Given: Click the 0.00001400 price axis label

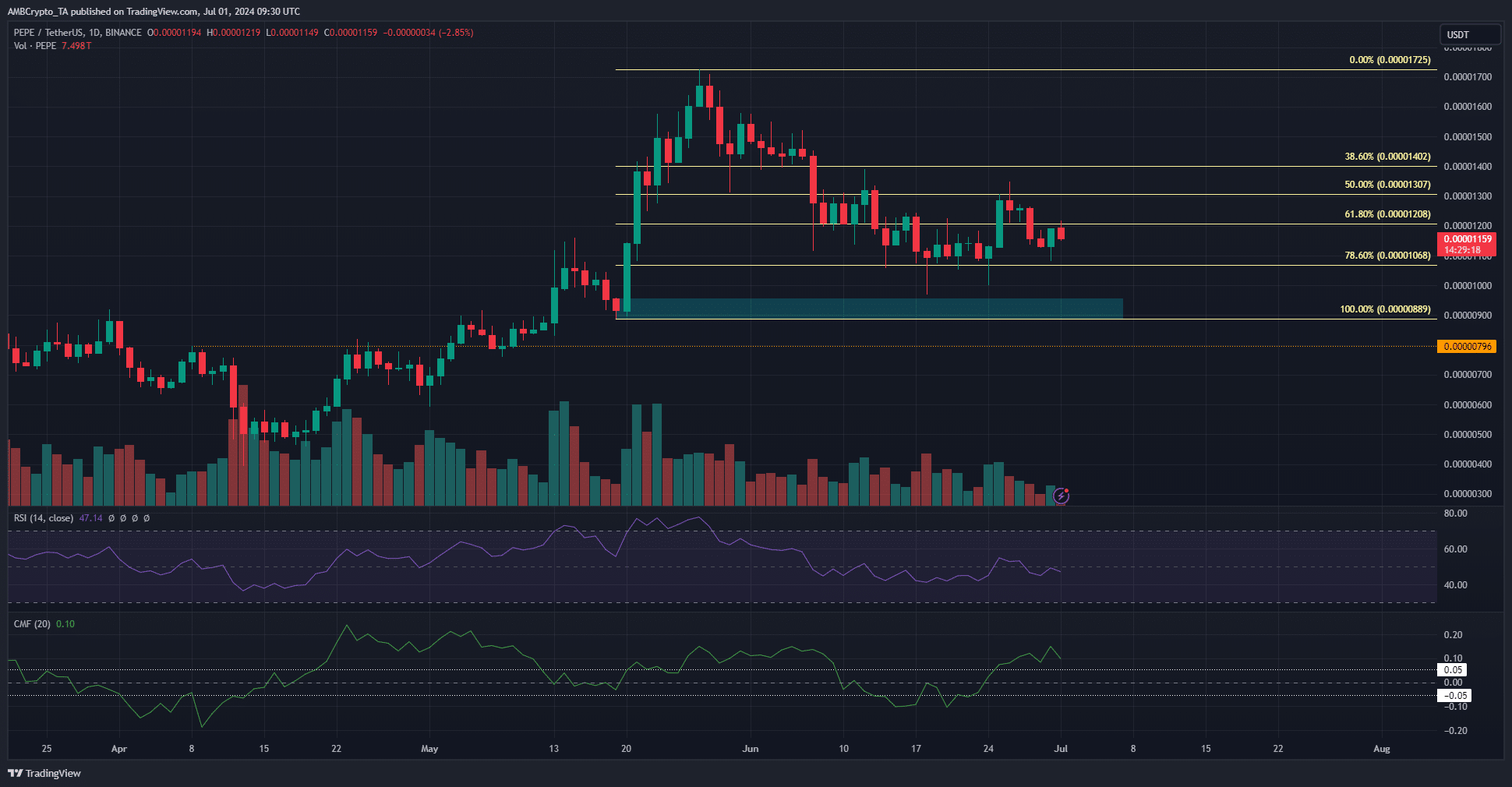Looking at the screenshot, I should click(x=1468, y=167).
